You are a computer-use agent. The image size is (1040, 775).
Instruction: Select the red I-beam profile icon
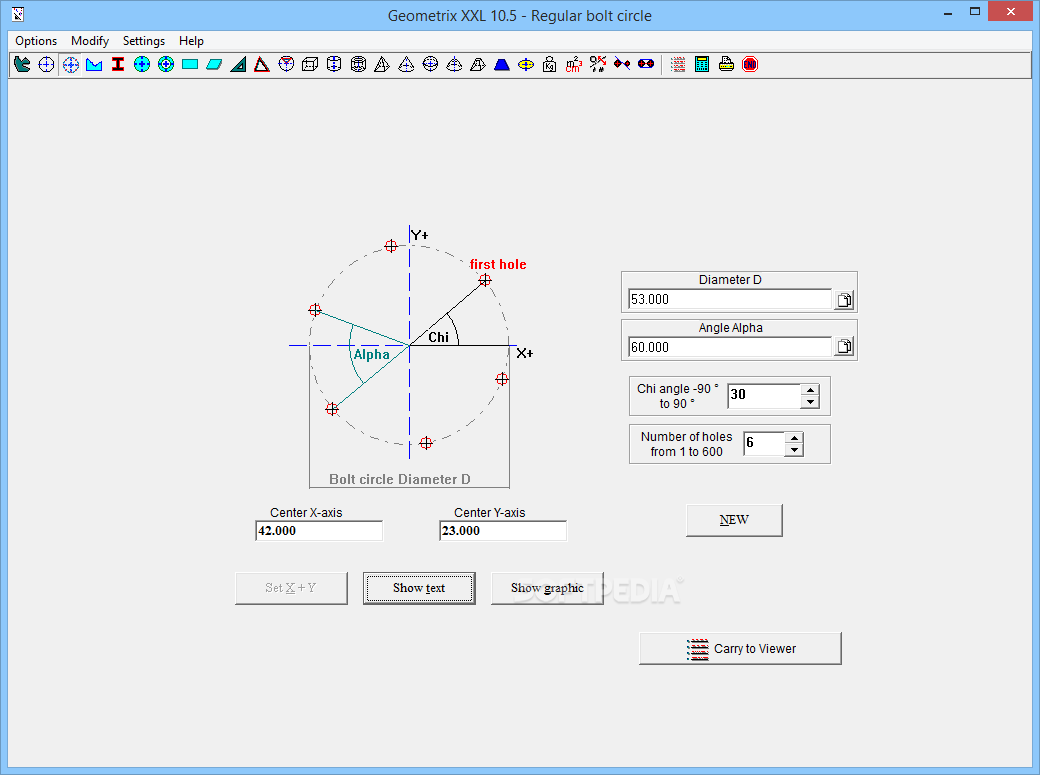pos(118,64)
